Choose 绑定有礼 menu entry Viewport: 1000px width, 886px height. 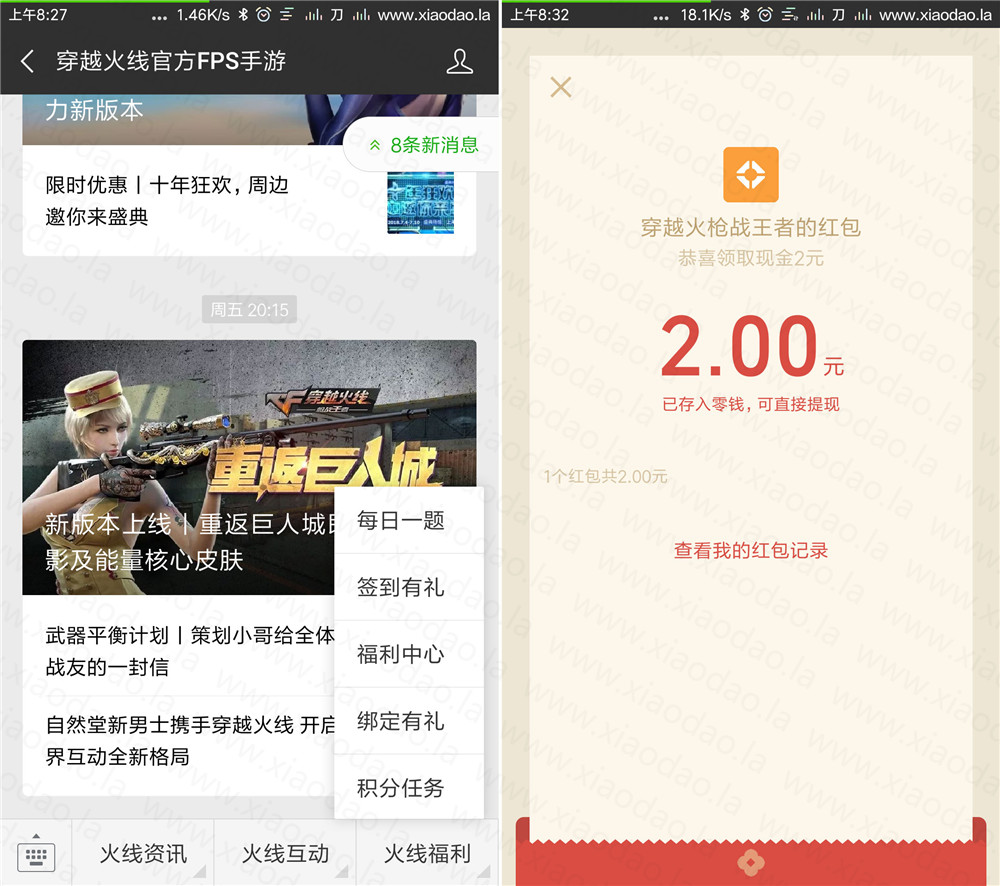click(409, 721)
